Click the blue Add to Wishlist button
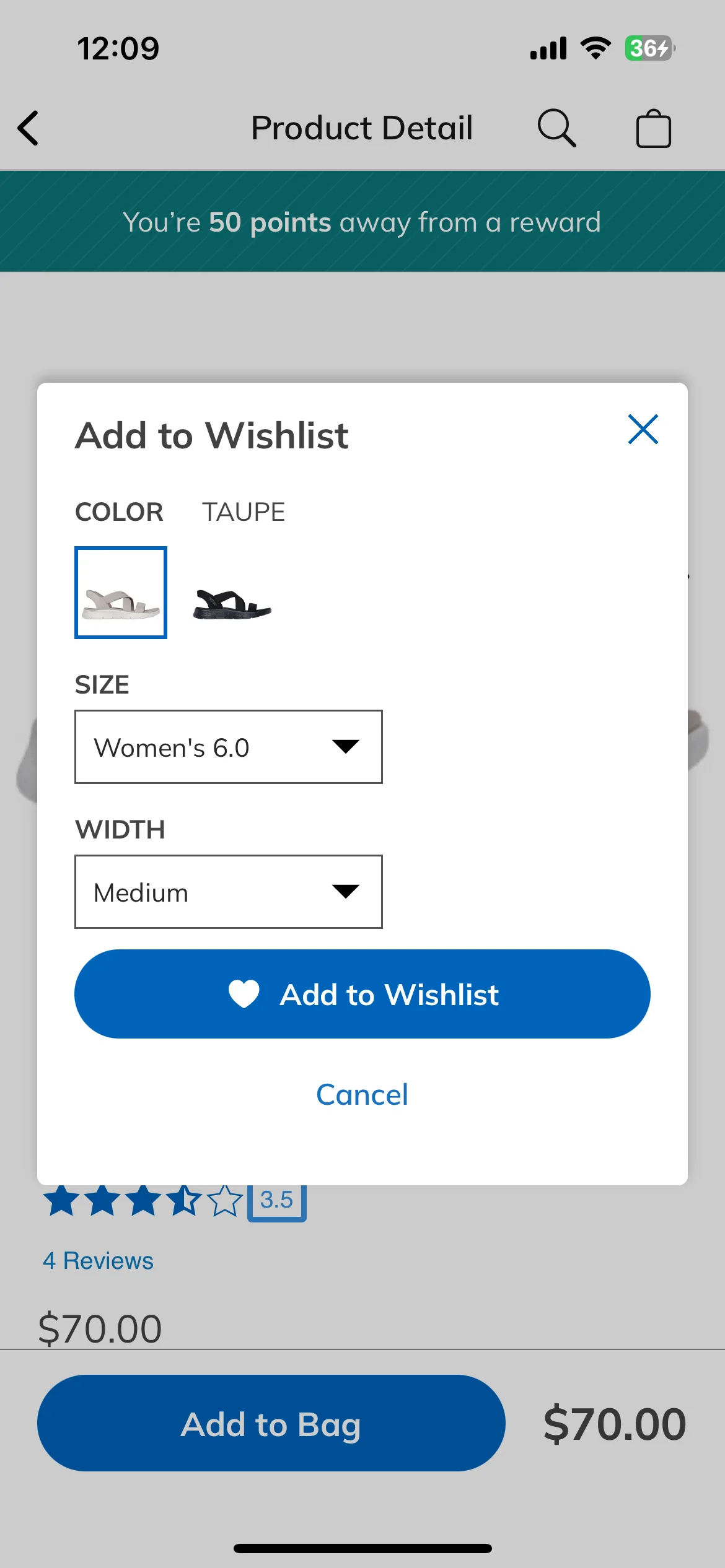The height and width of the screenshot is (1568, 725). (362, 994)
